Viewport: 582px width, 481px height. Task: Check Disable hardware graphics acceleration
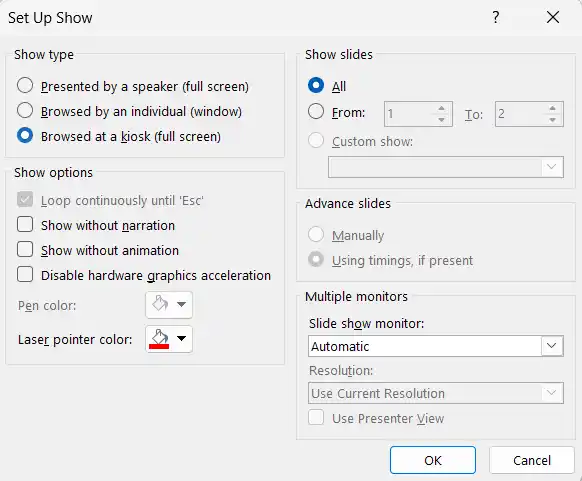pyautogui.click(x=25, y=275)
